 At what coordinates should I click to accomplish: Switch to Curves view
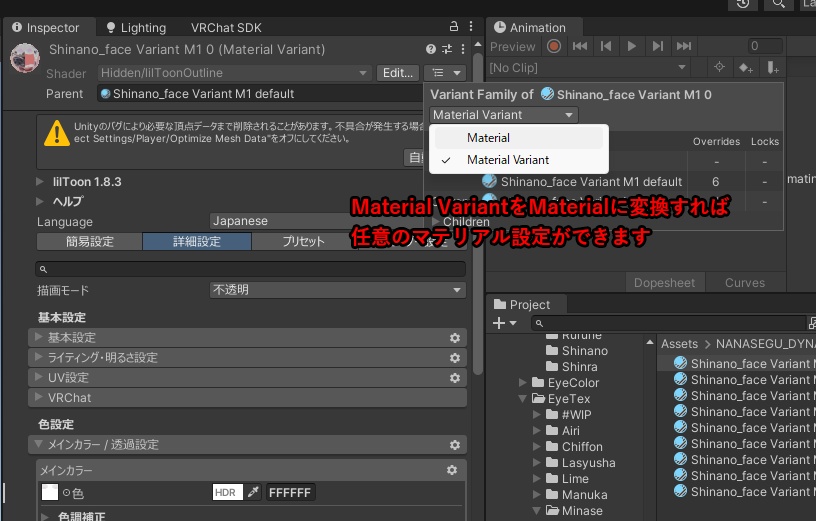click(x=745, y=283)
